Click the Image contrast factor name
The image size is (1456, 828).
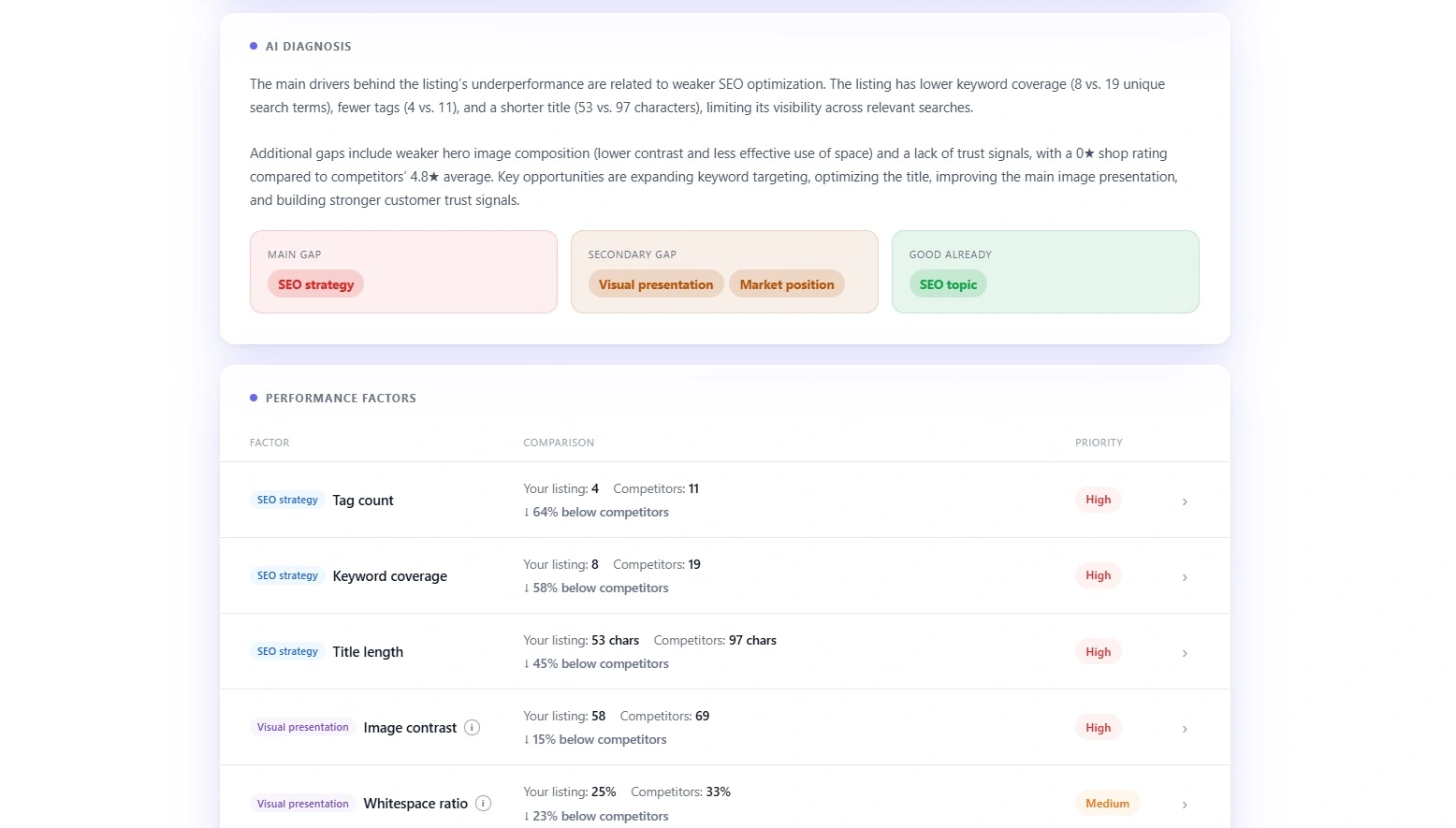(x=410, y=728)
